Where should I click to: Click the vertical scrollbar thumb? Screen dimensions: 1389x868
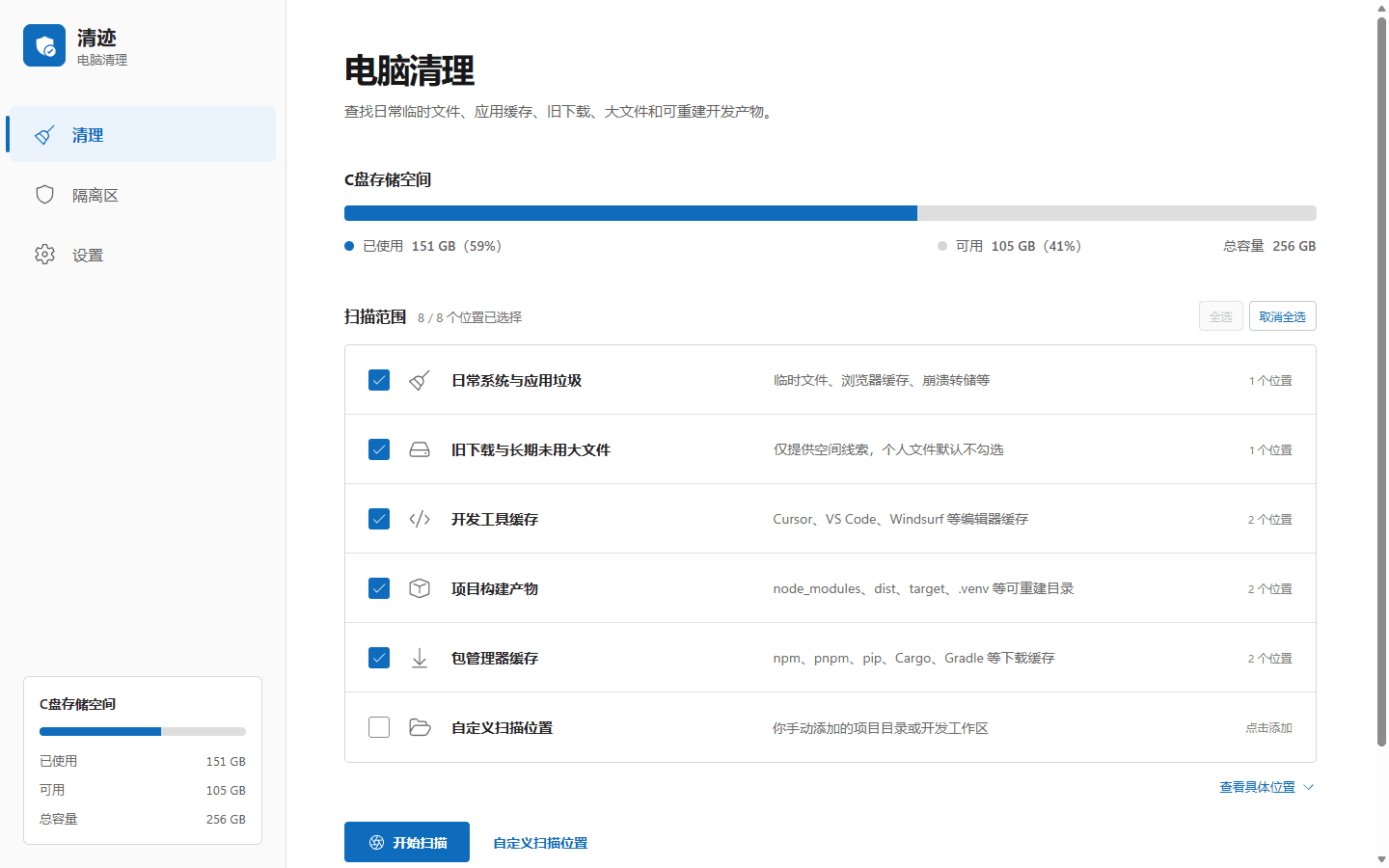[x=1381, y=382]
